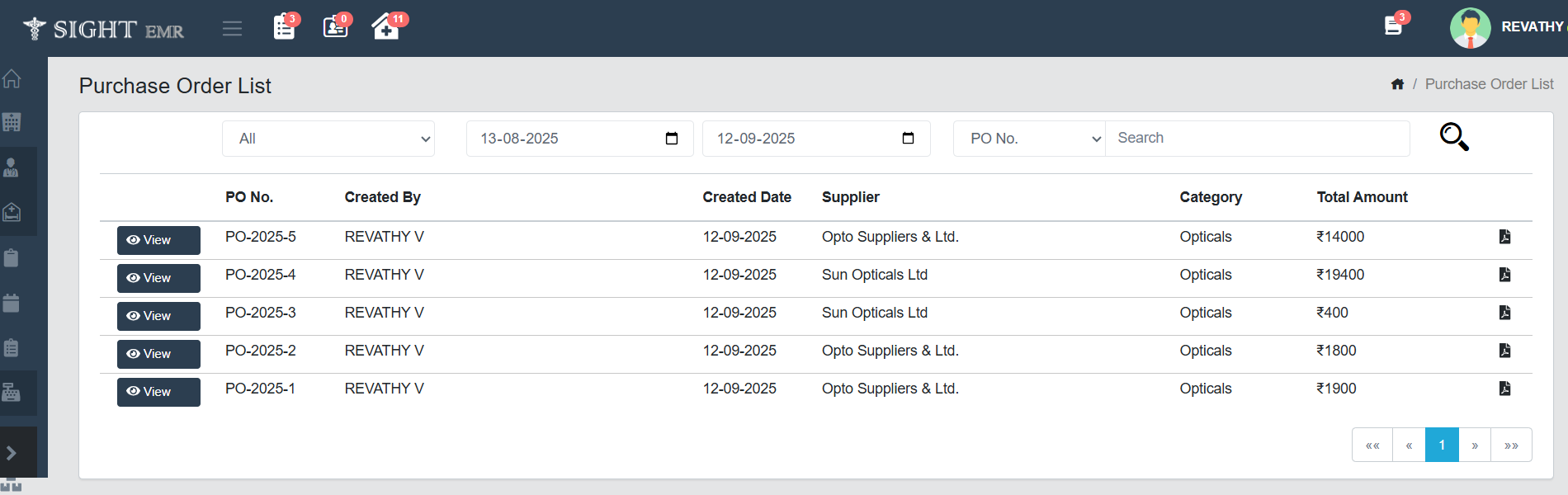Open calendar picker for the 13-08-2025 date

tap(672, 139)
